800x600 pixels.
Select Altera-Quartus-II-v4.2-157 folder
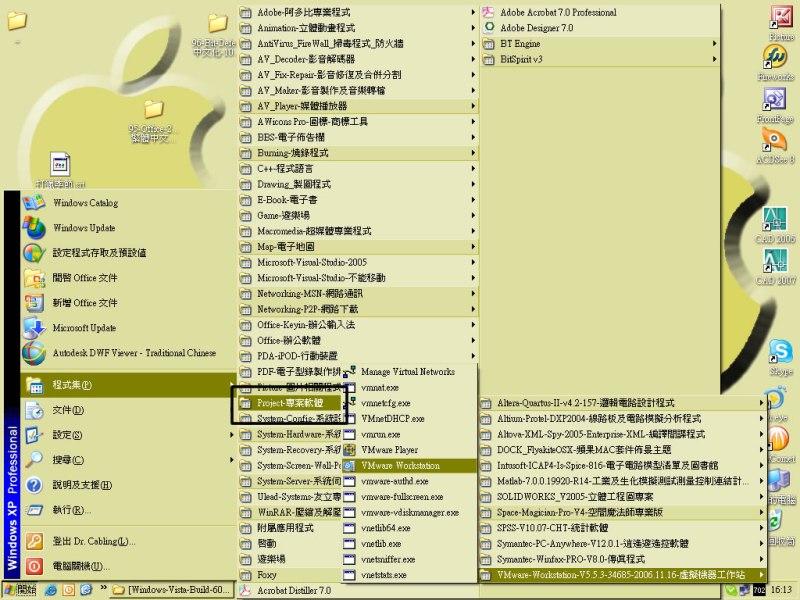coord(622,403)
